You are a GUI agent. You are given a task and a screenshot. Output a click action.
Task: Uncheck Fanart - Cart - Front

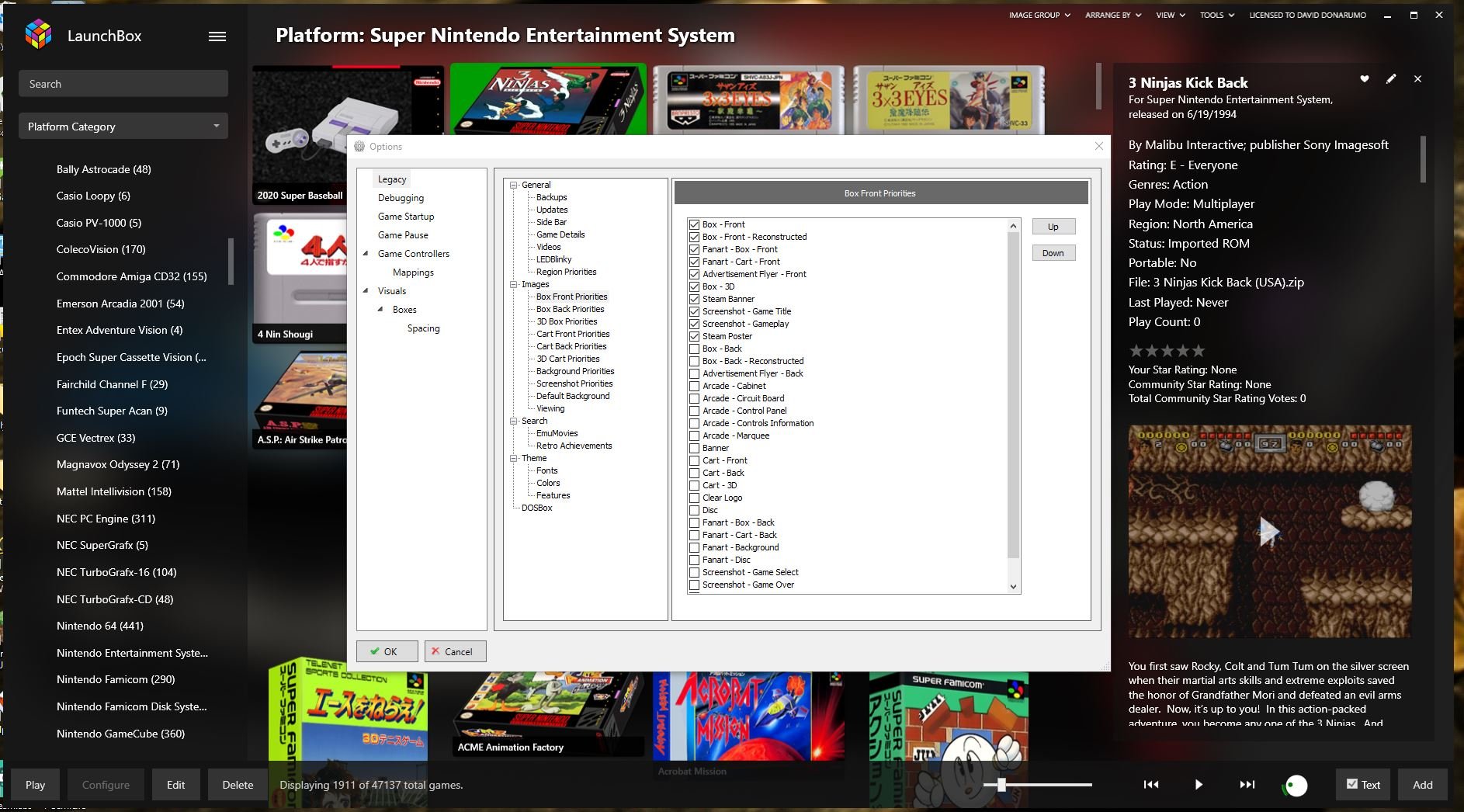695,262
